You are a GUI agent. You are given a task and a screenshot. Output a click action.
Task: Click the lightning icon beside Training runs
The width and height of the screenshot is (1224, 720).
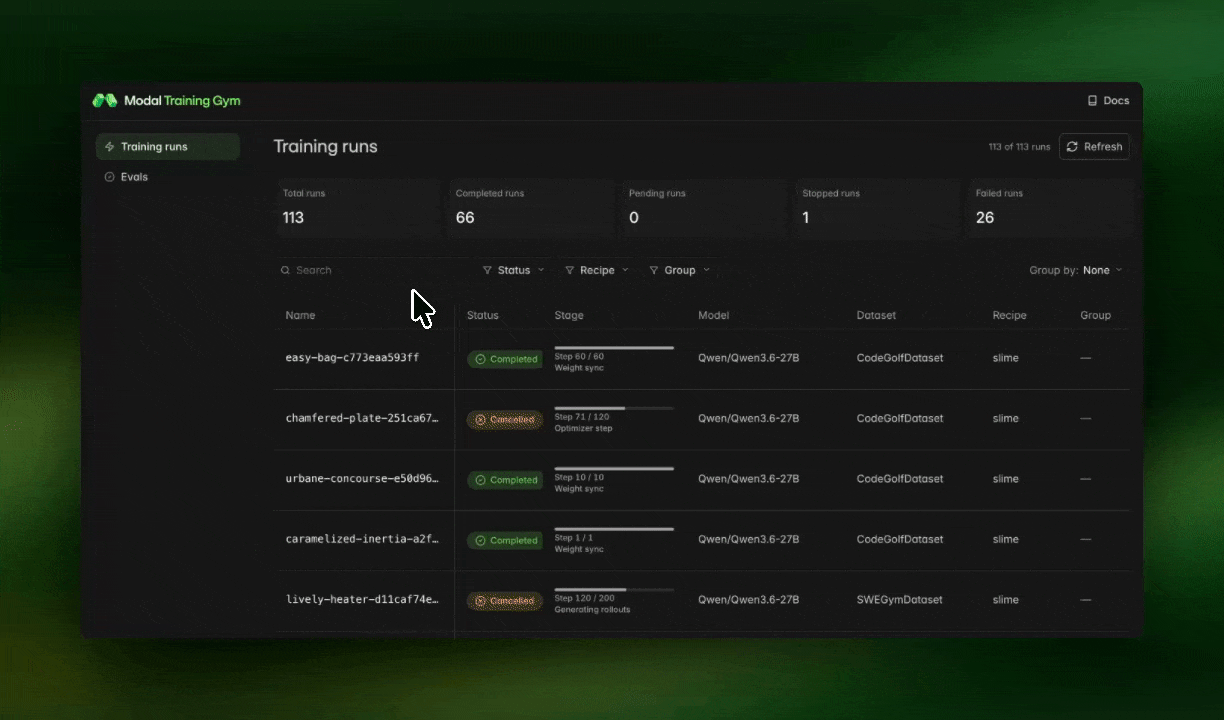[110, 147]
